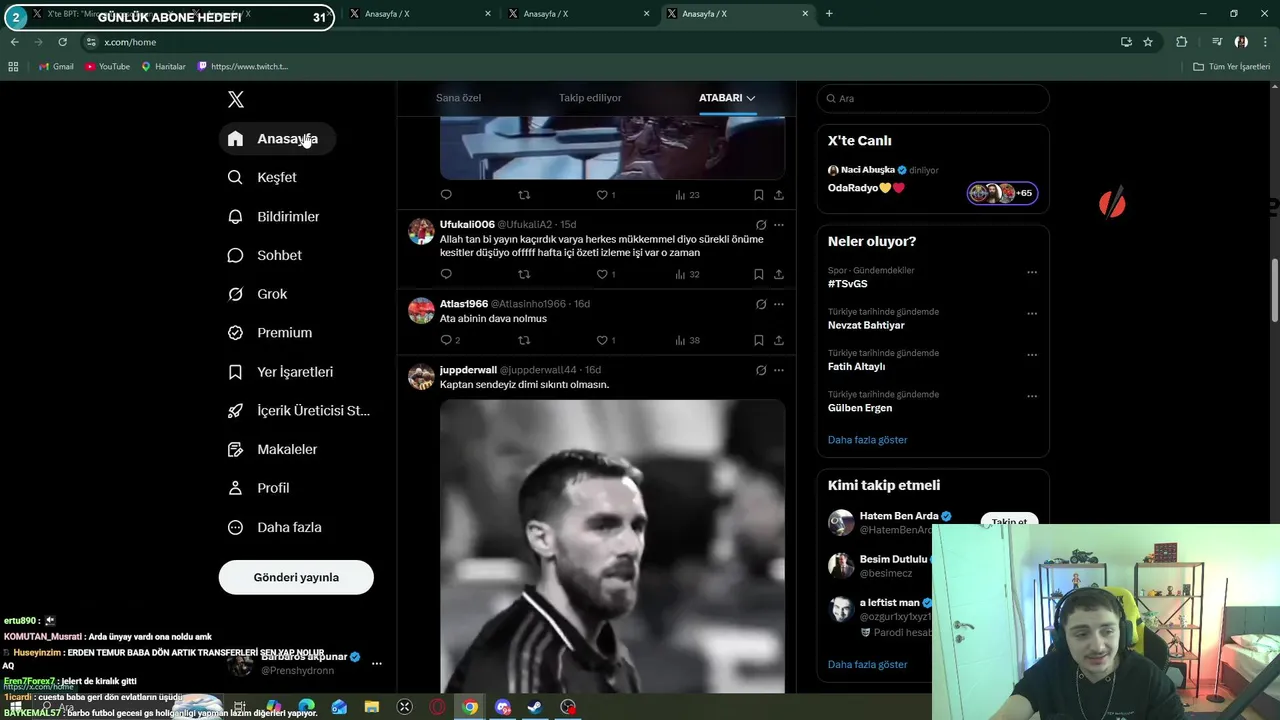Viewport: 1280px width, 720px height.
Task: Like the top post with image
Action: 606,195
